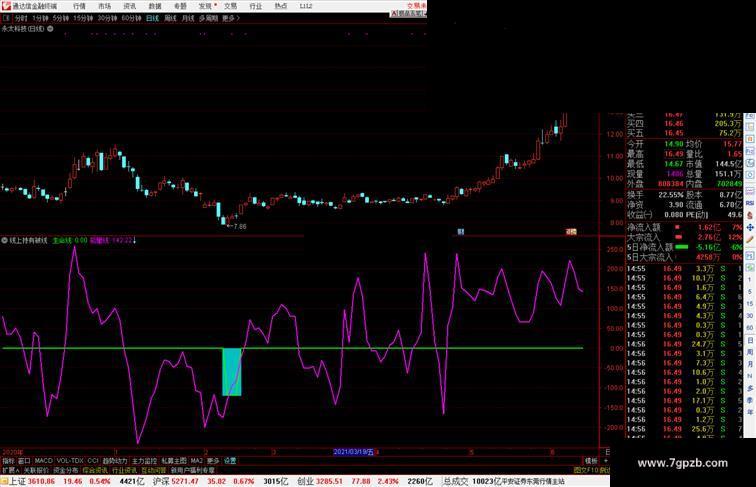Image resolution: width=756 pixels, height=487 pixels.
Task: Click the 2021/03/19 date marker
Action: tap(353, 452)
